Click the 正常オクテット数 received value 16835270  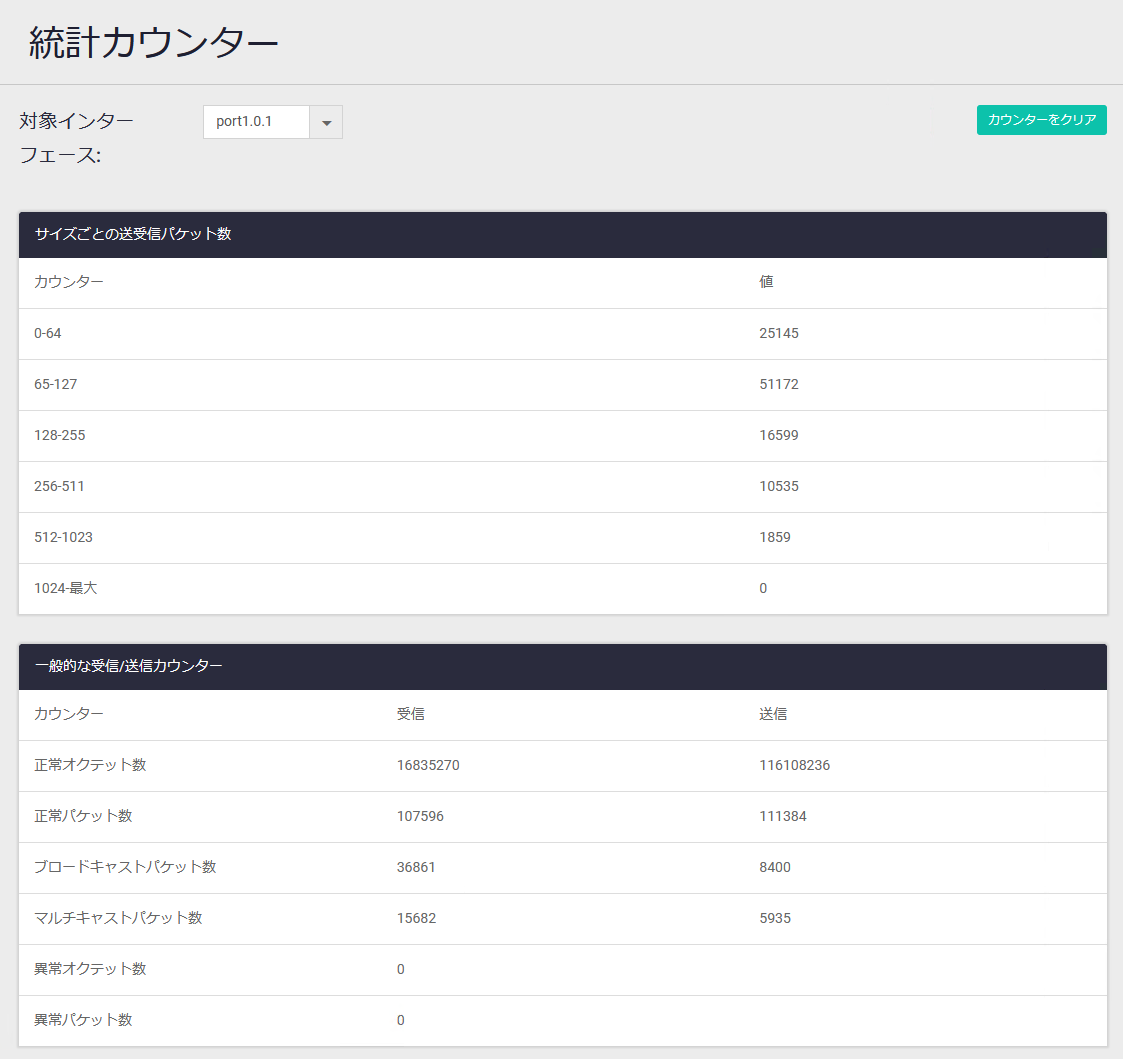click(x=428, y=765)
